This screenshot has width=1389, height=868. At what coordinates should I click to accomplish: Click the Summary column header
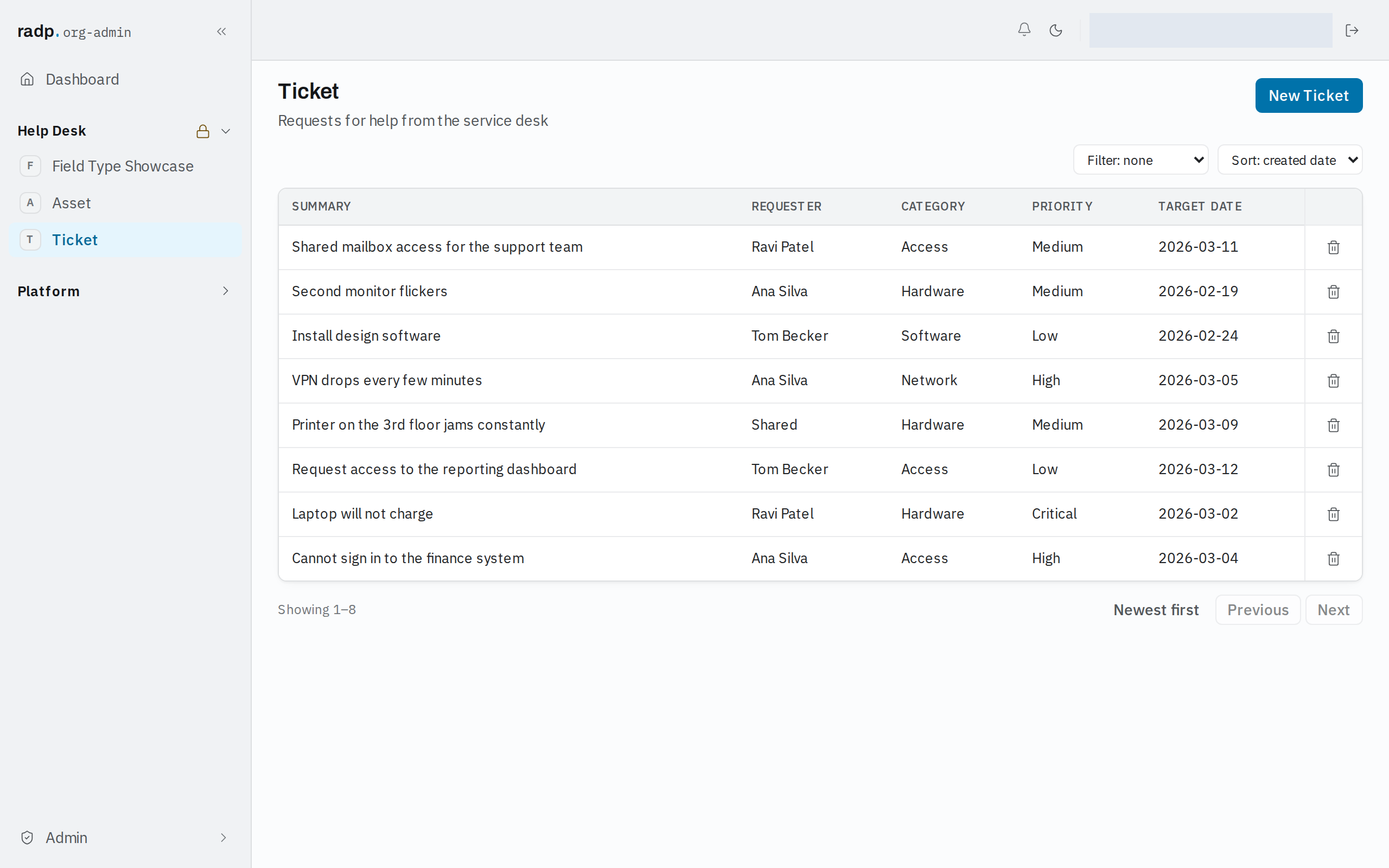[x=321, y=206]
